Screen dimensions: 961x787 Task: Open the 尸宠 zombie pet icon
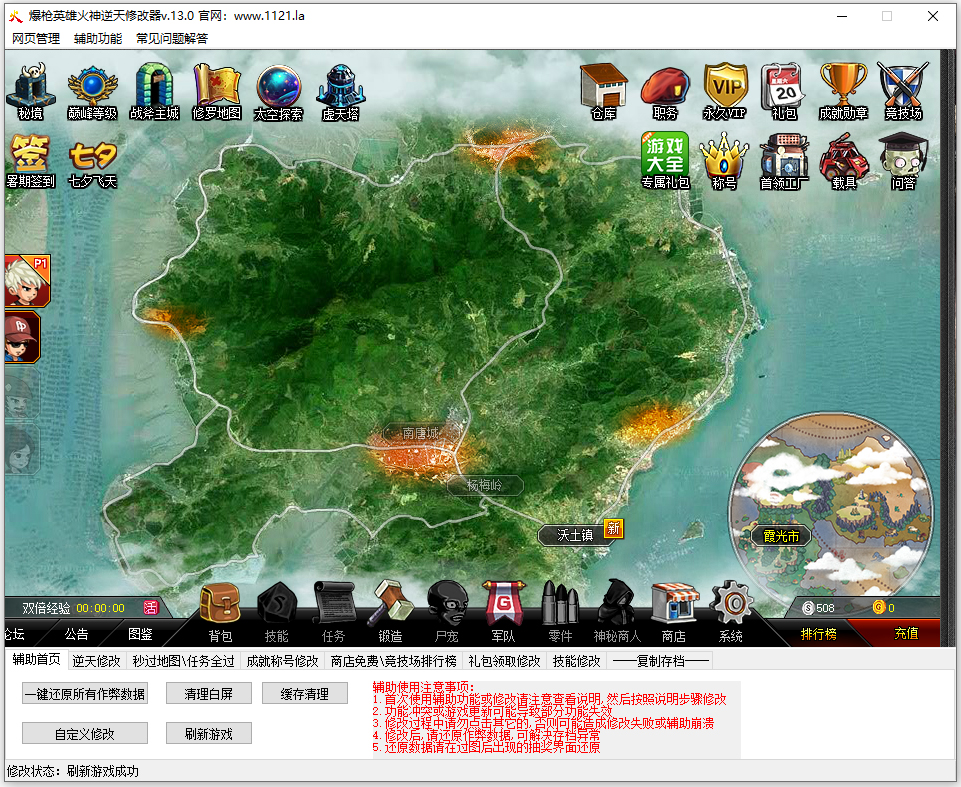(447, 612)
